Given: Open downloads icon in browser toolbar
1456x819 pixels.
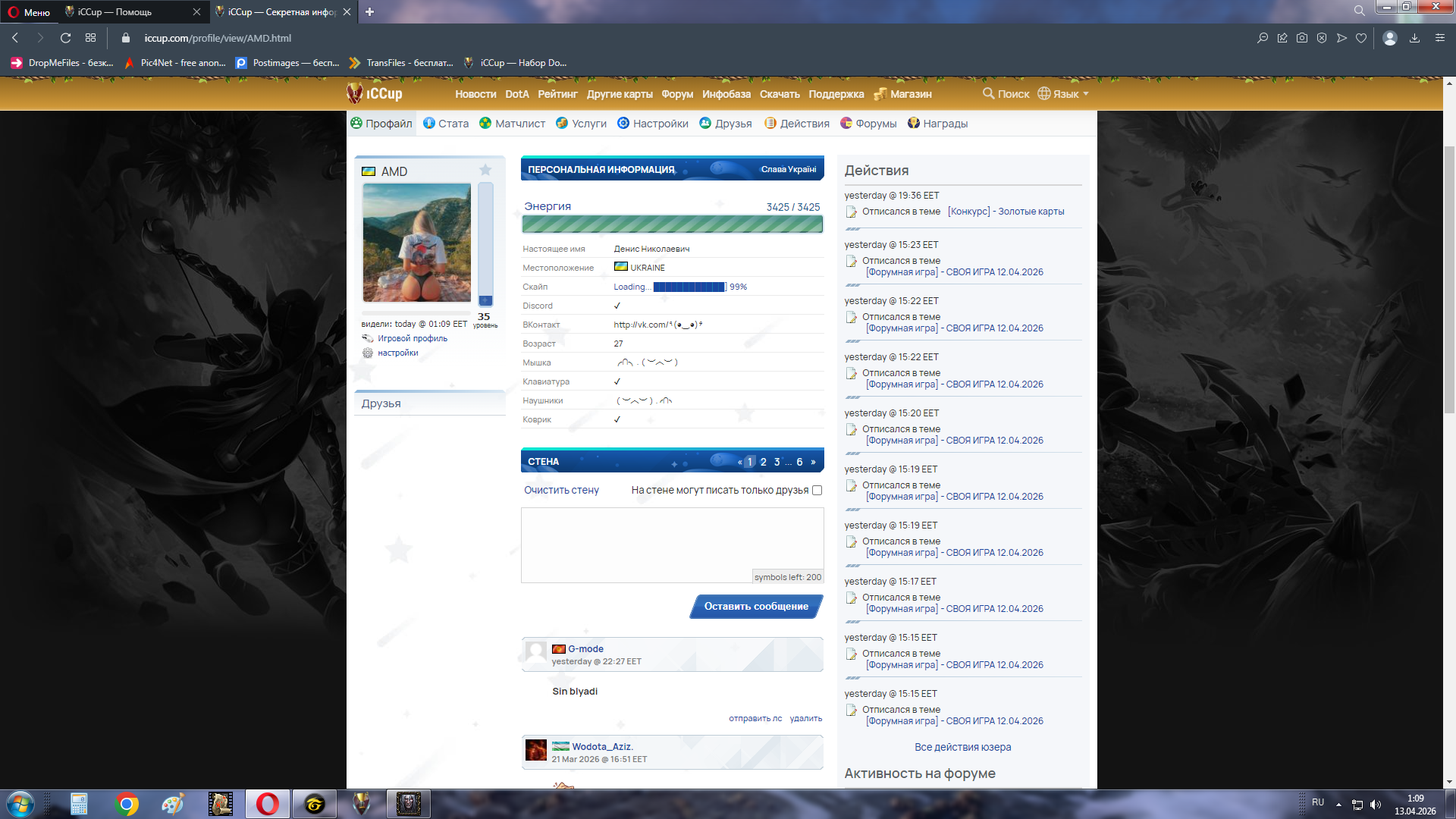Looking at the screenshot, I should (1414, 38).
